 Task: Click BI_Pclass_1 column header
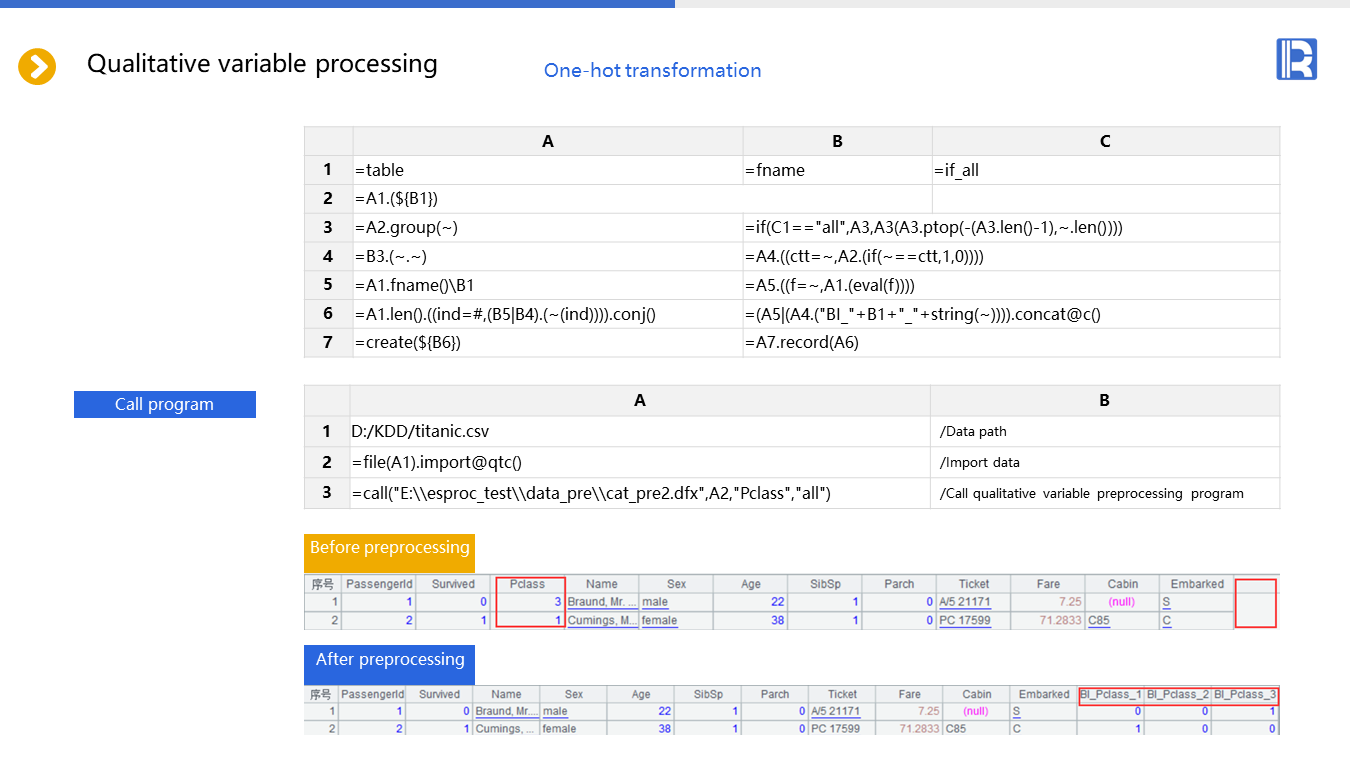coord(1111,694)
